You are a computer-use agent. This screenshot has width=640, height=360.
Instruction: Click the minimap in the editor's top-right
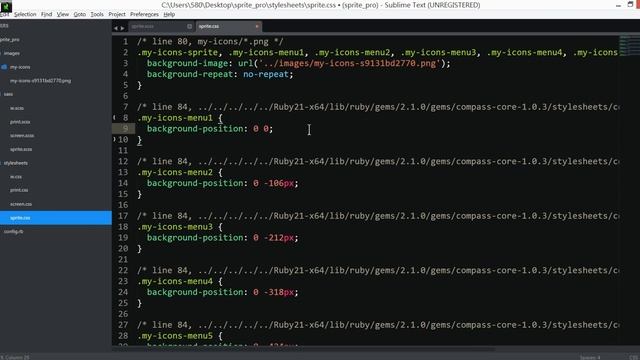[x=629, y=46]
